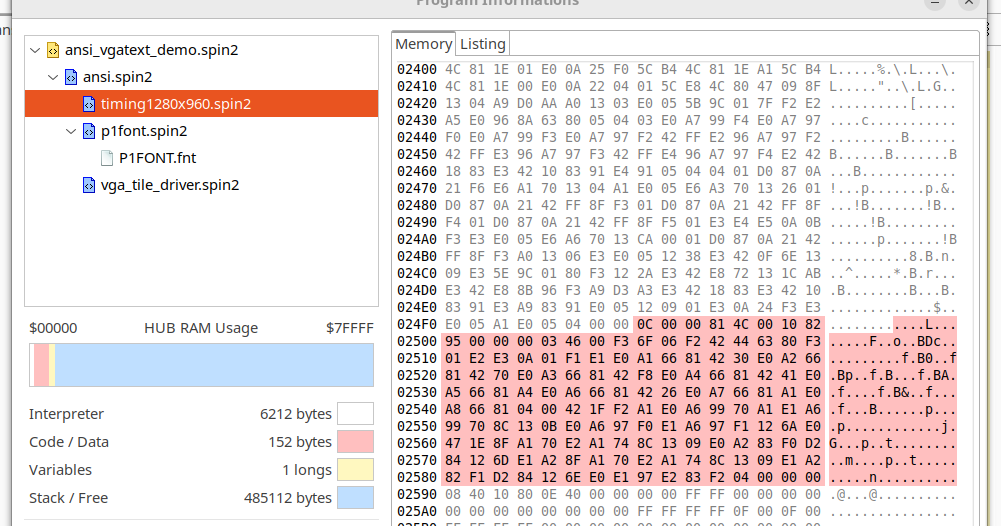Close the Program Informations dialog

[x=968, y=3]
